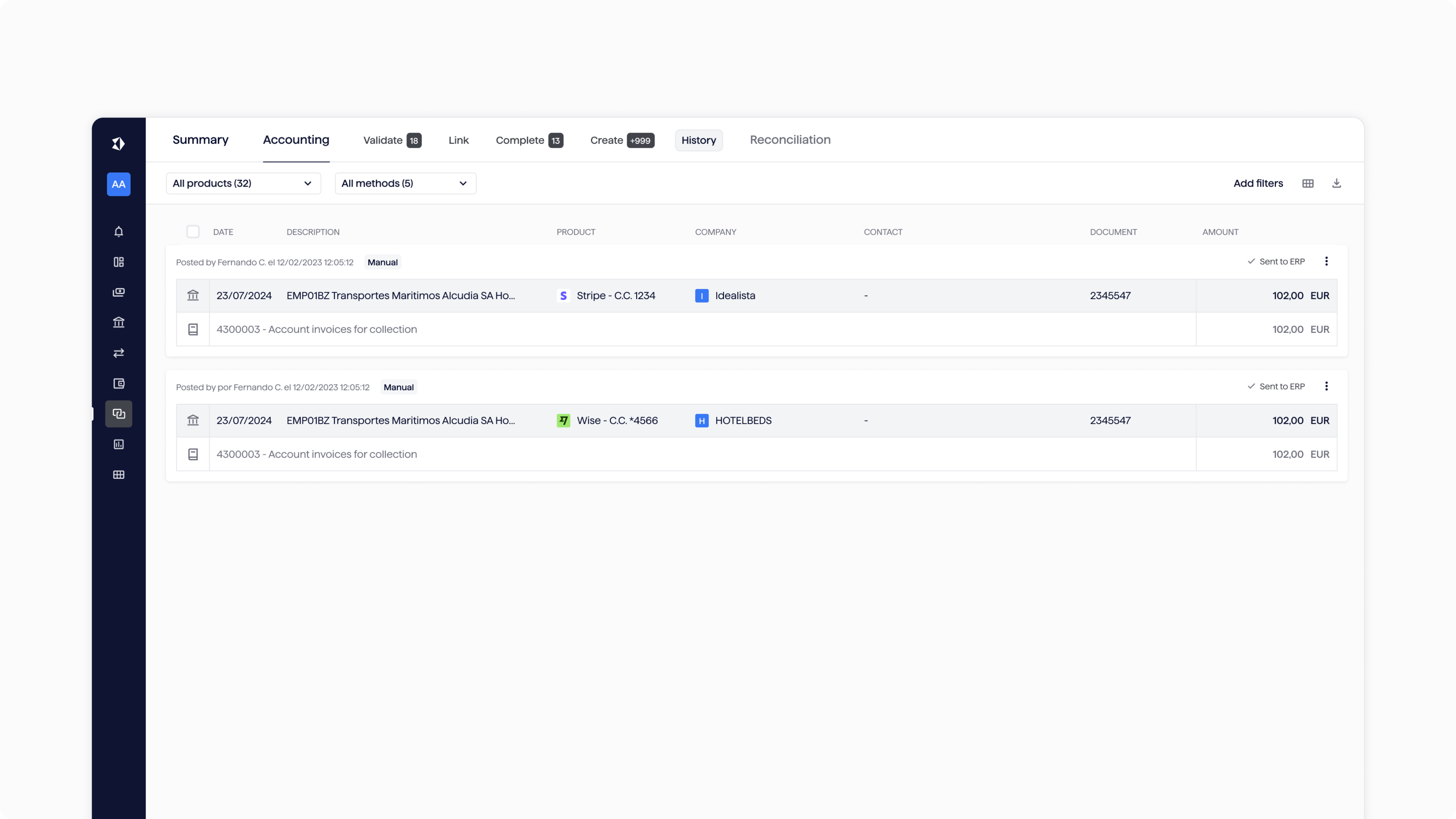Toggle the select-all checkbox in table header
The width and height of the screenshot is (1456, 819).
click(x=193, y=232)
